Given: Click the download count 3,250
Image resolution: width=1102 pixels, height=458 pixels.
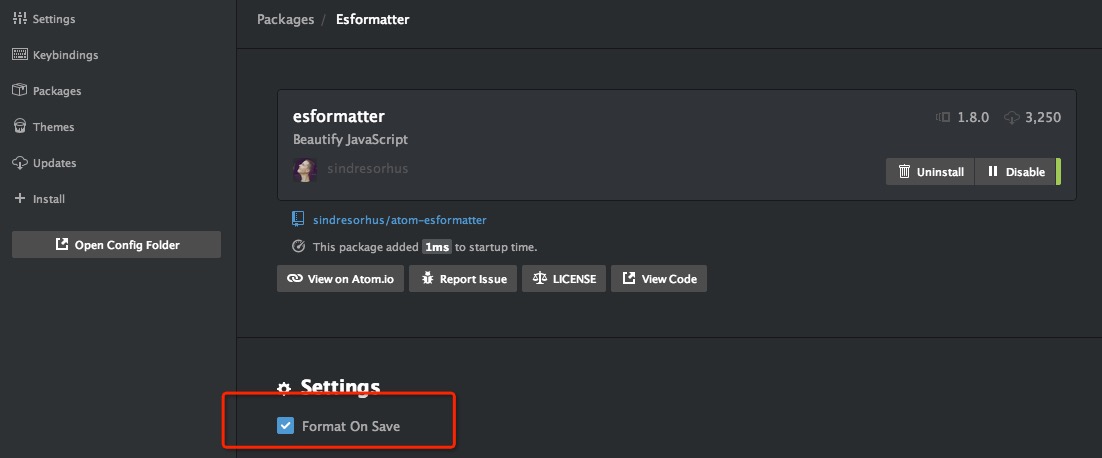Looking at the screenshot, I should (1043, 117).
